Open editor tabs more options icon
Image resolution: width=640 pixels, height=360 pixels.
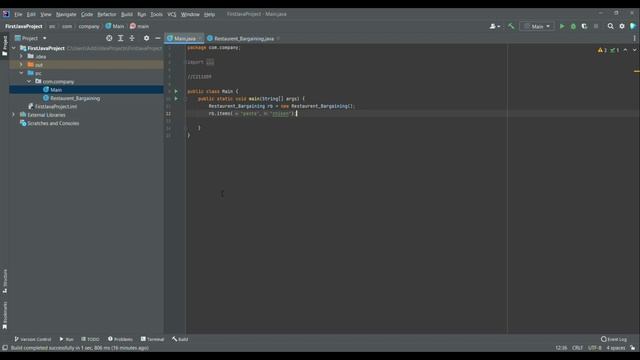coord(634,38)
